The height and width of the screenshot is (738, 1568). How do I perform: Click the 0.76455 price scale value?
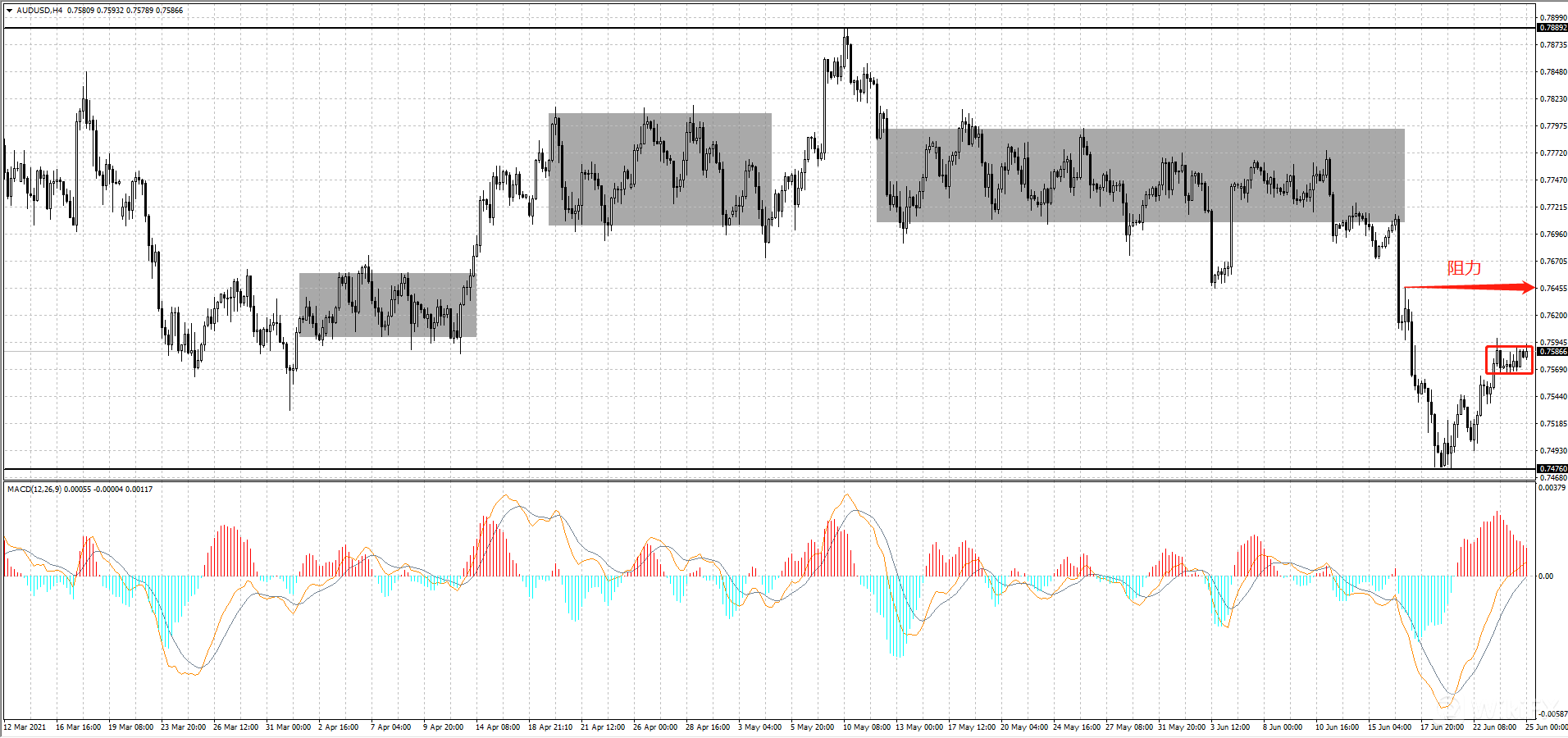[x=1552, y=289]
